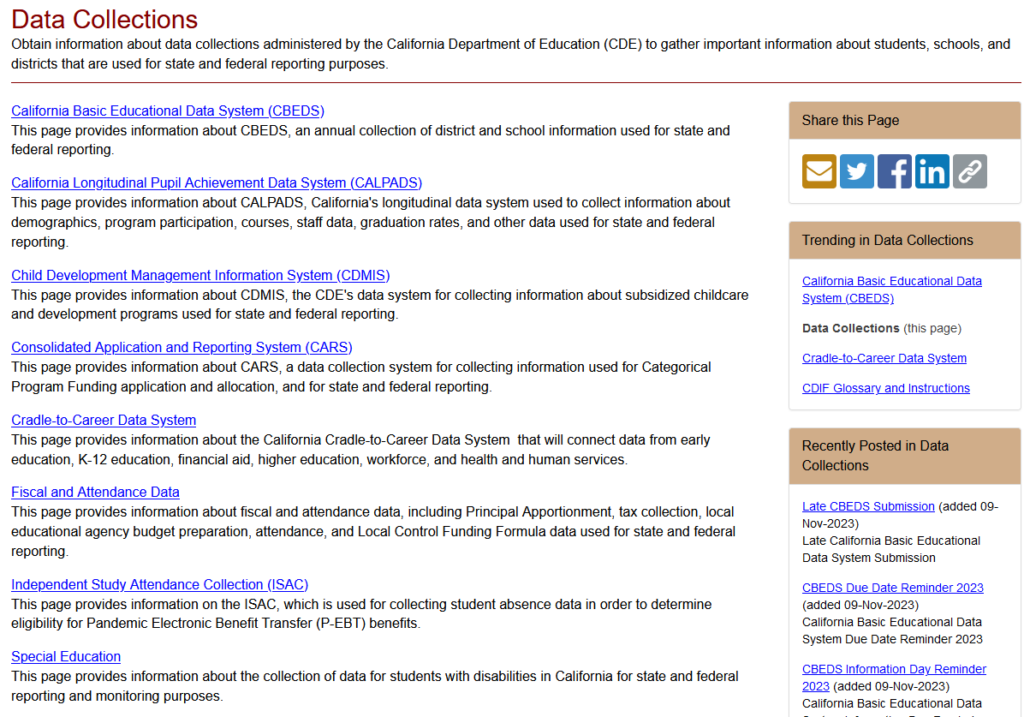
Task: Open California Basic Educational Data System (CBEDS) page
Action: point(167,111)
